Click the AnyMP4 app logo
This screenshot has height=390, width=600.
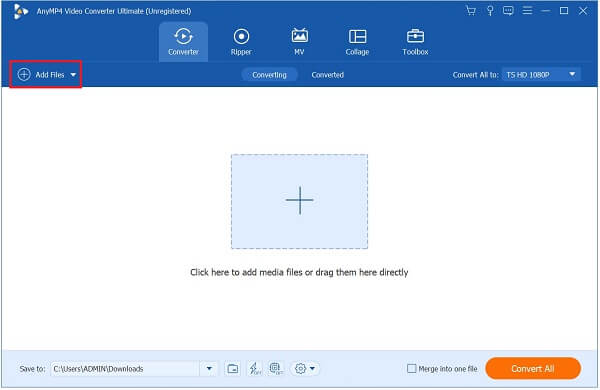coord(20,11)
